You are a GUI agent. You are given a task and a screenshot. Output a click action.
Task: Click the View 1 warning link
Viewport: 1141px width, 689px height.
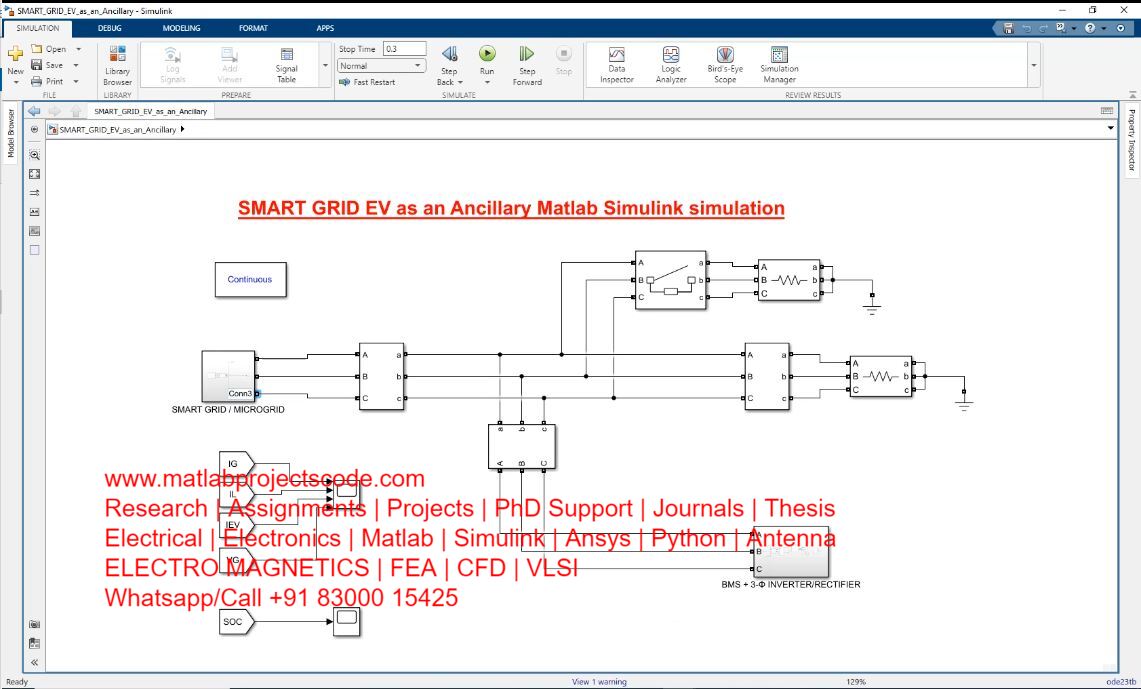click(599, 682)
